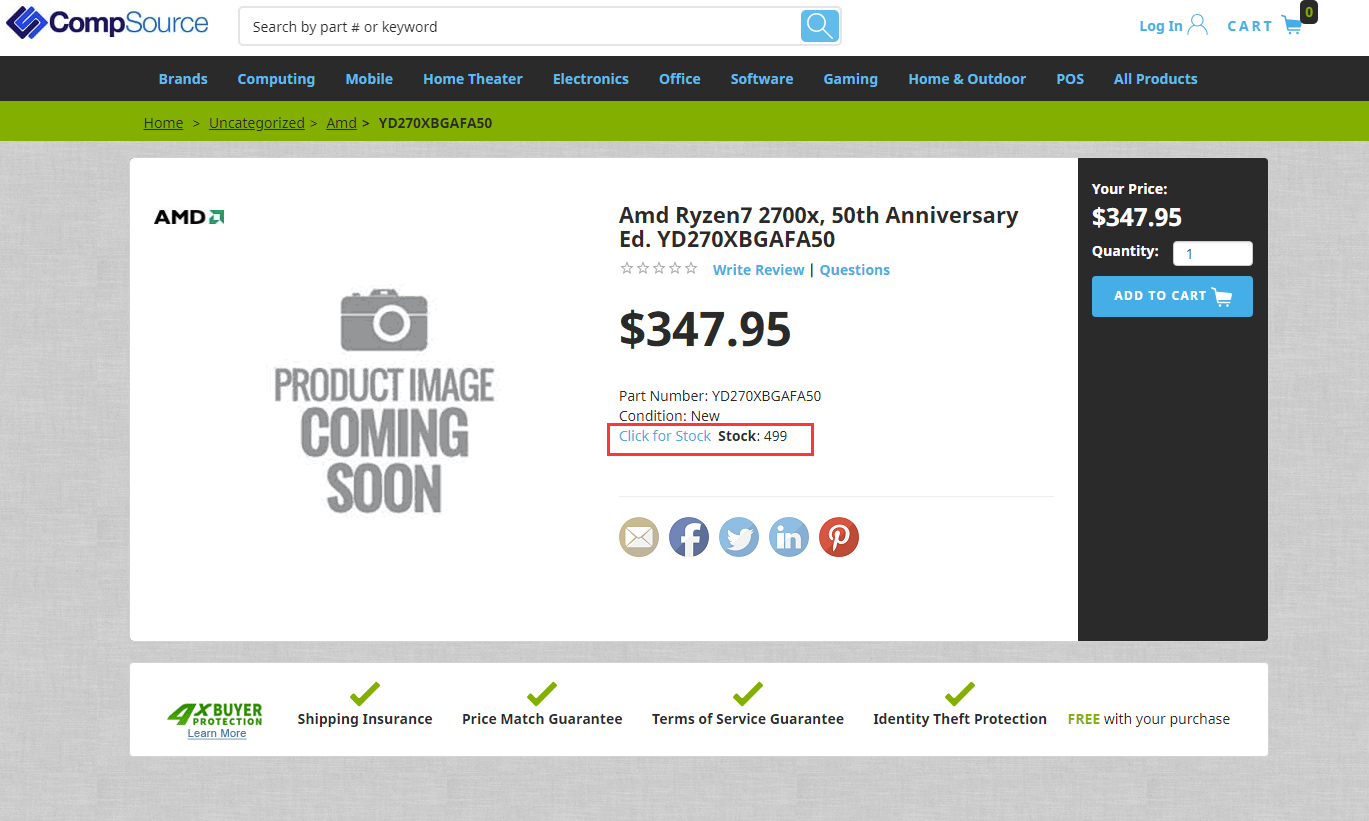
Task: Pin product on Pinterest
Action: click(839, 538)
